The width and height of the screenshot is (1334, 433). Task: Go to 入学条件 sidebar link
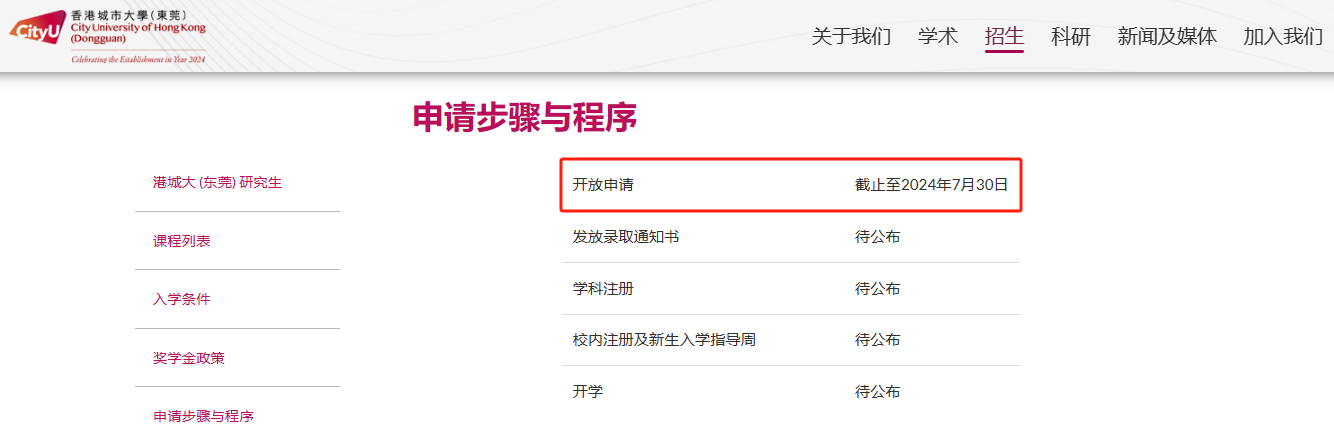click(182, 299)
